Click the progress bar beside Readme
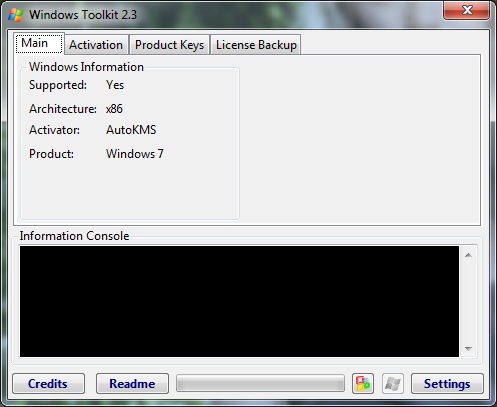 [260, 383]
